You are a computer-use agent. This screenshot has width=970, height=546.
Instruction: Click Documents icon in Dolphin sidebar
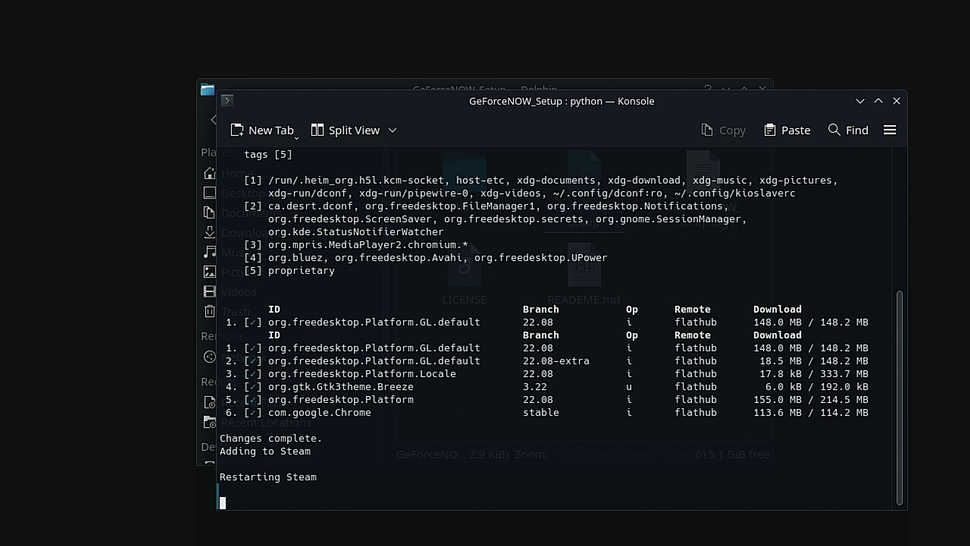pyautogui.click(x=210, y=213)
